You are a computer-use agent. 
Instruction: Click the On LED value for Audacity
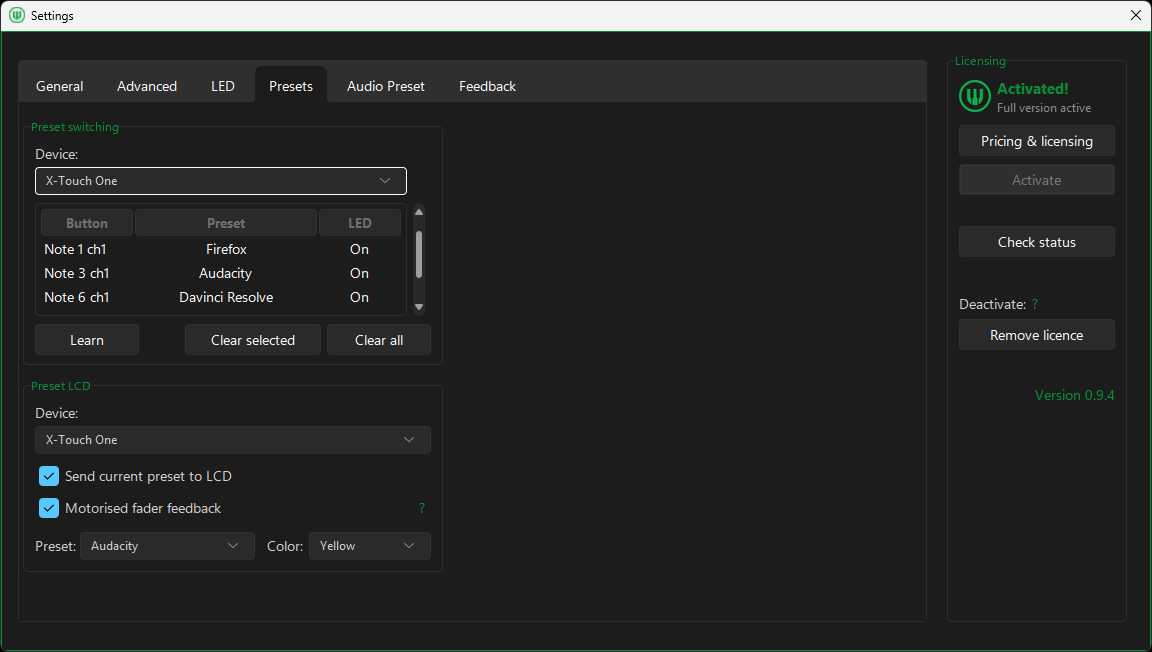tap(359, 273)
